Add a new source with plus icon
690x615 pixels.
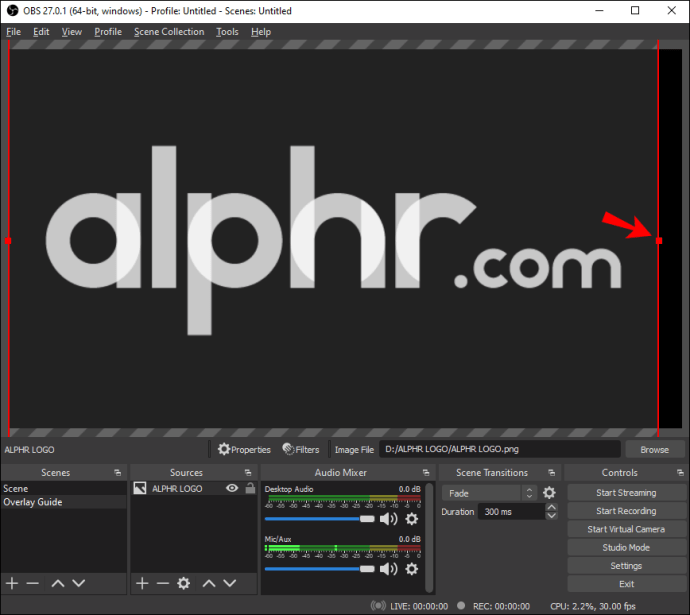coord(142,583)
